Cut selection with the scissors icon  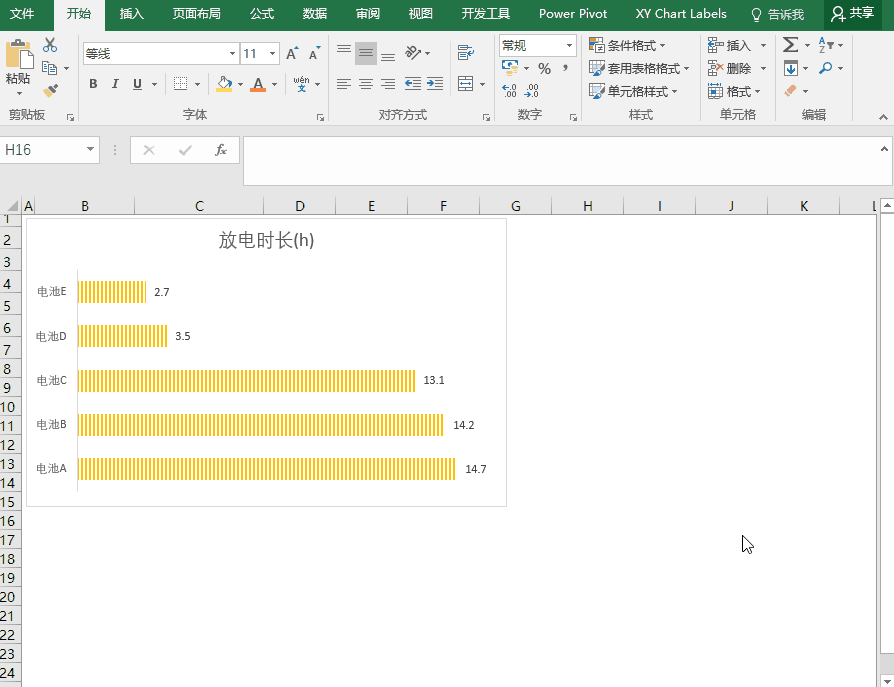click(50, 45)
